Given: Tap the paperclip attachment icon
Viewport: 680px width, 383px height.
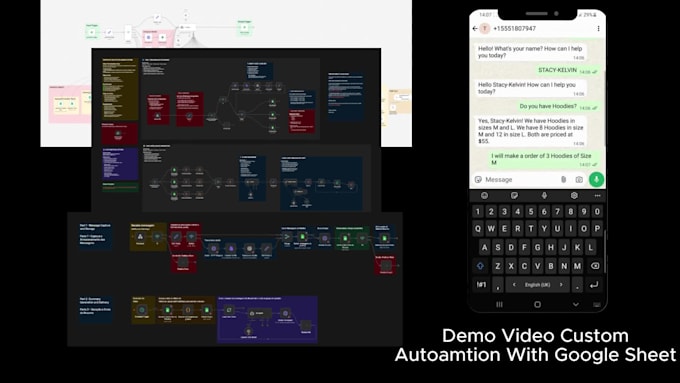Looking at the screenshot, I should click(x=563, y=180).
